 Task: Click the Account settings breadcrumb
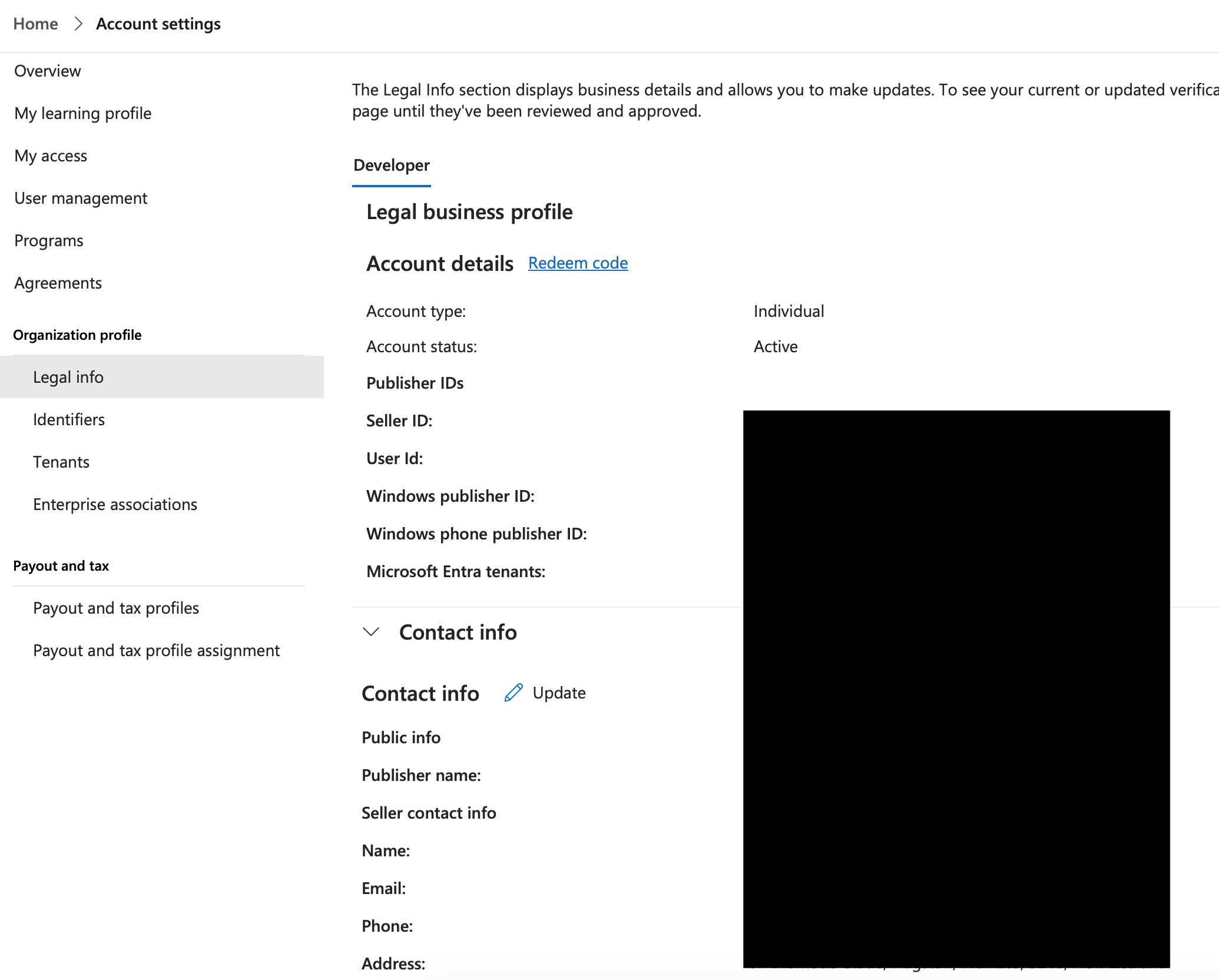pyautogui.click(x=158, y=24)
